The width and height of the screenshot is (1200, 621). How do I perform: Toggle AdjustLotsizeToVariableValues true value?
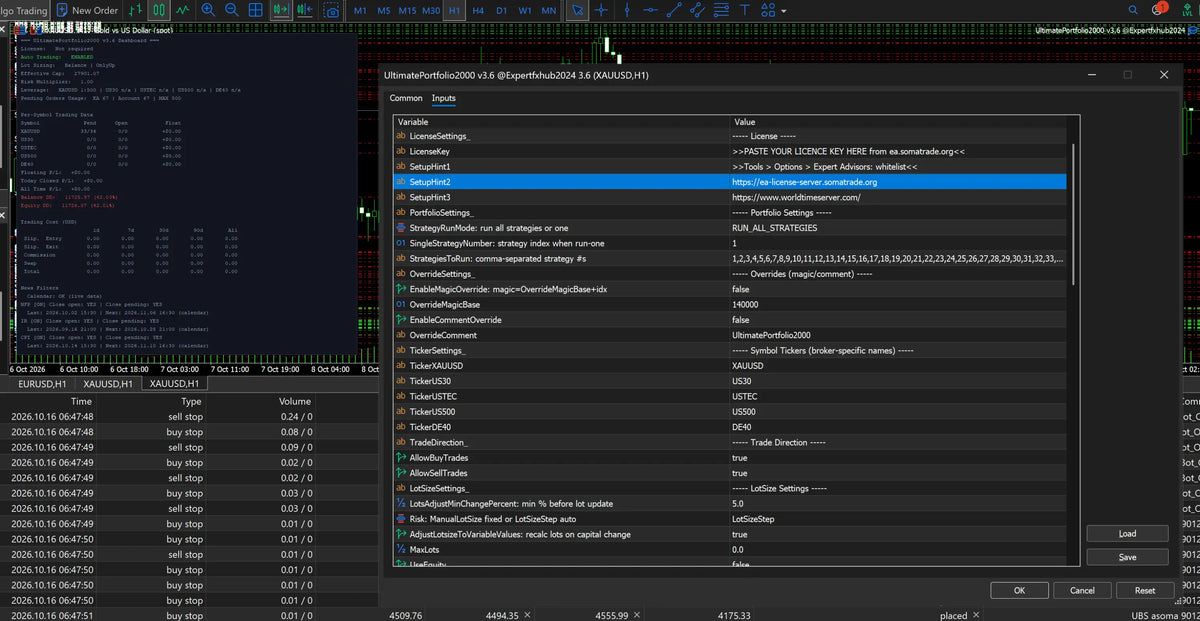(x=898, y=535)
